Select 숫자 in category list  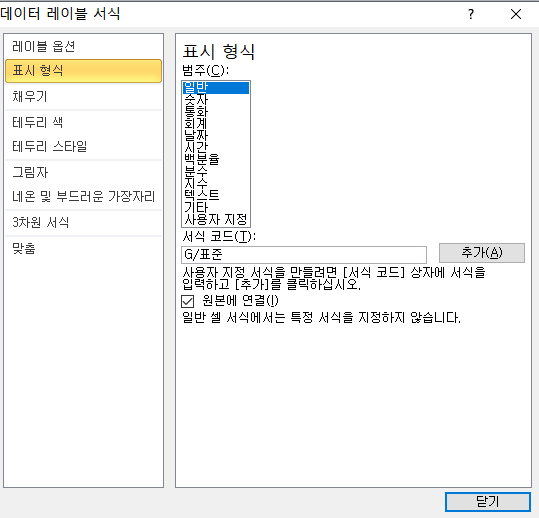(x=216, y=100)
